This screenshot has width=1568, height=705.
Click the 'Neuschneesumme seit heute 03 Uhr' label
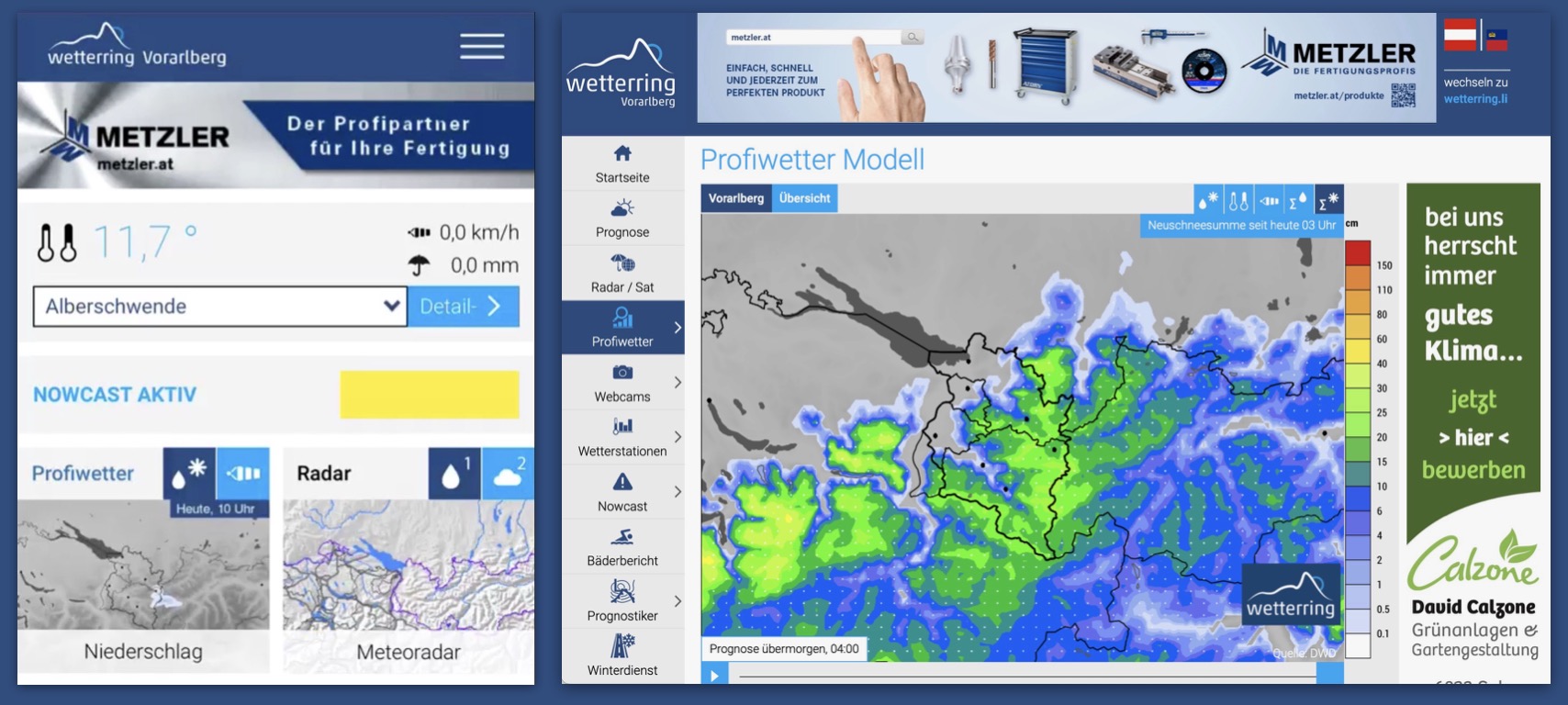coord(1241,225)
